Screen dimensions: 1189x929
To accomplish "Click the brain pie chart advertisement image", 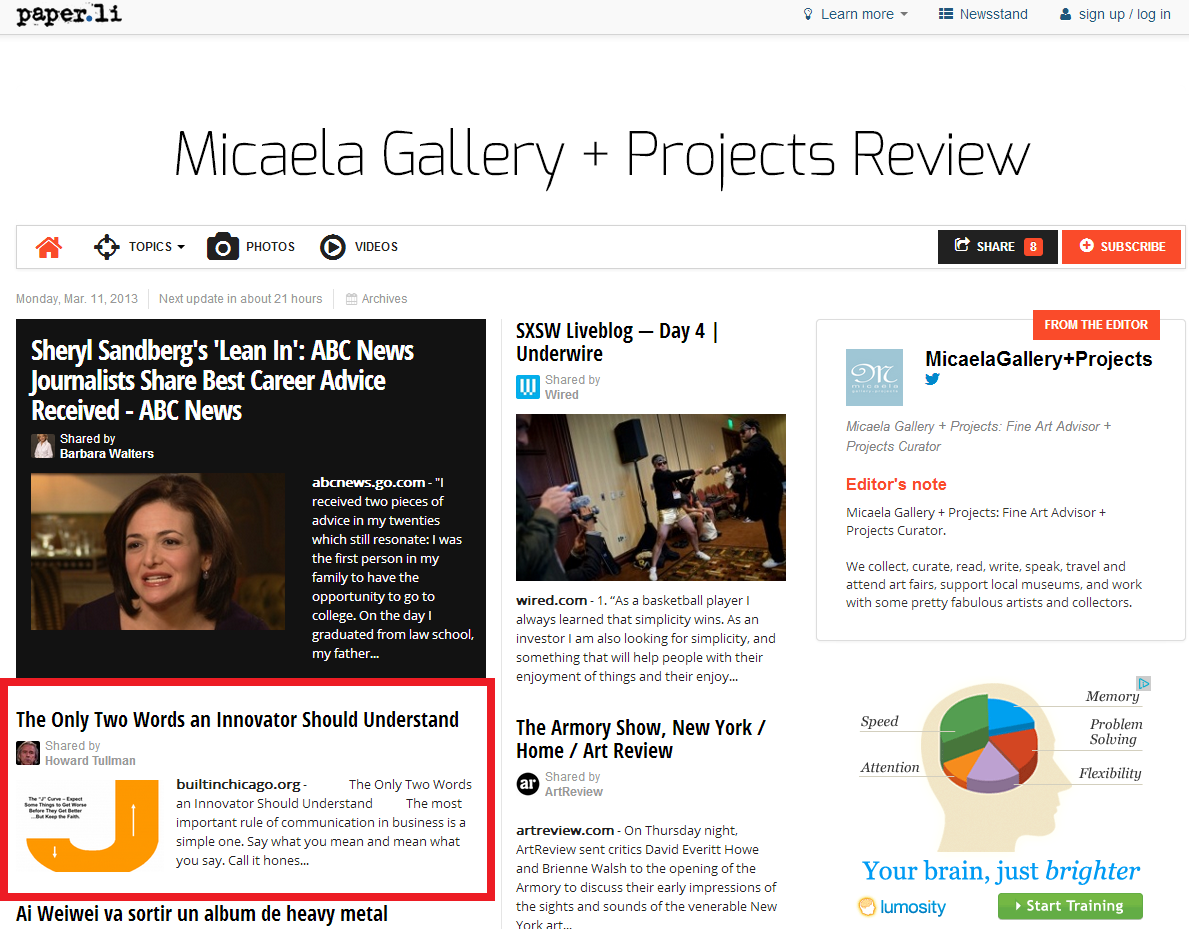I will click(x=1000, y=766).
